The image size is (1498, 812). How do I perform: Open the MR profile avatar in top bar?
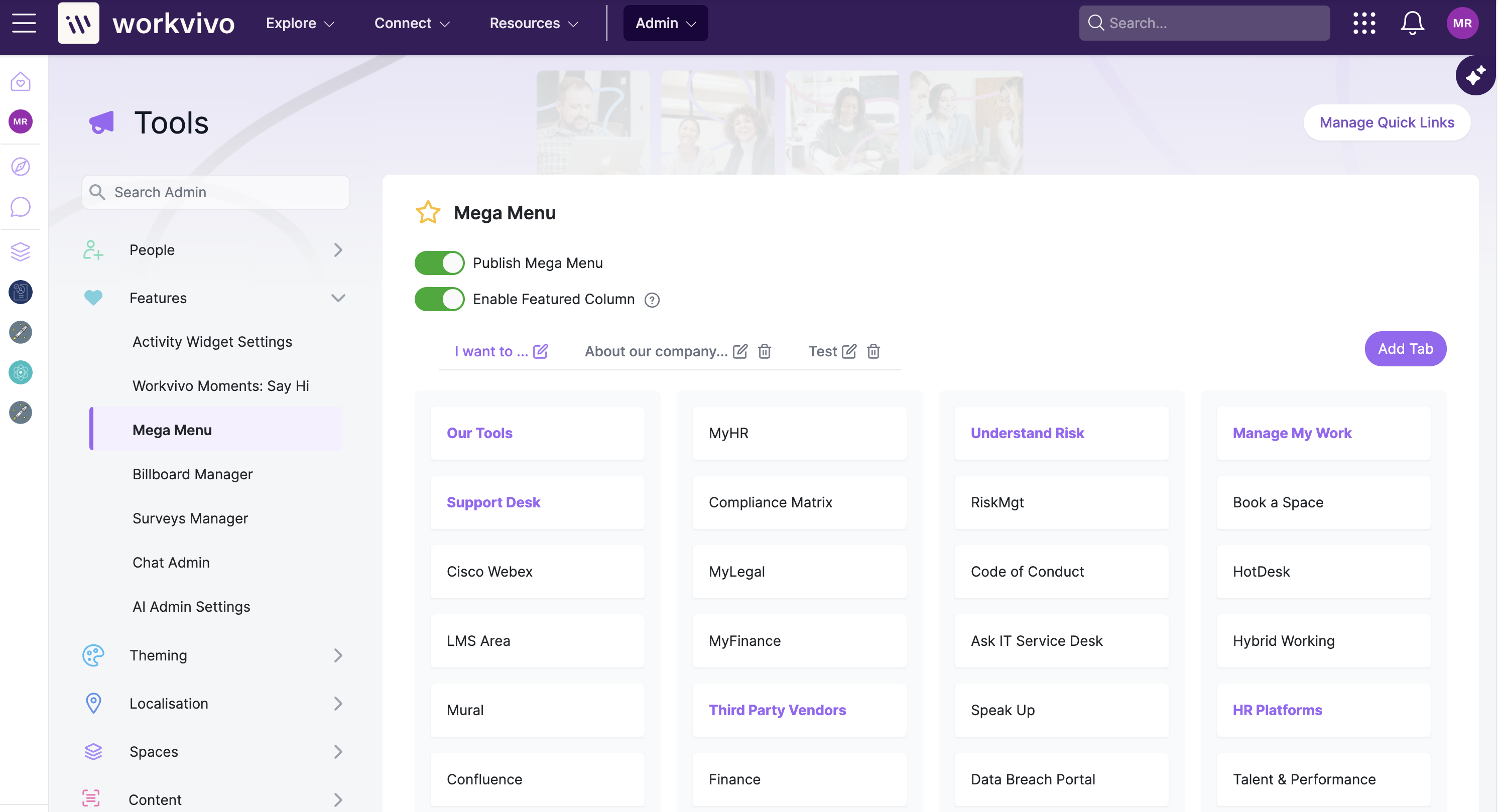coord(1462,23)
